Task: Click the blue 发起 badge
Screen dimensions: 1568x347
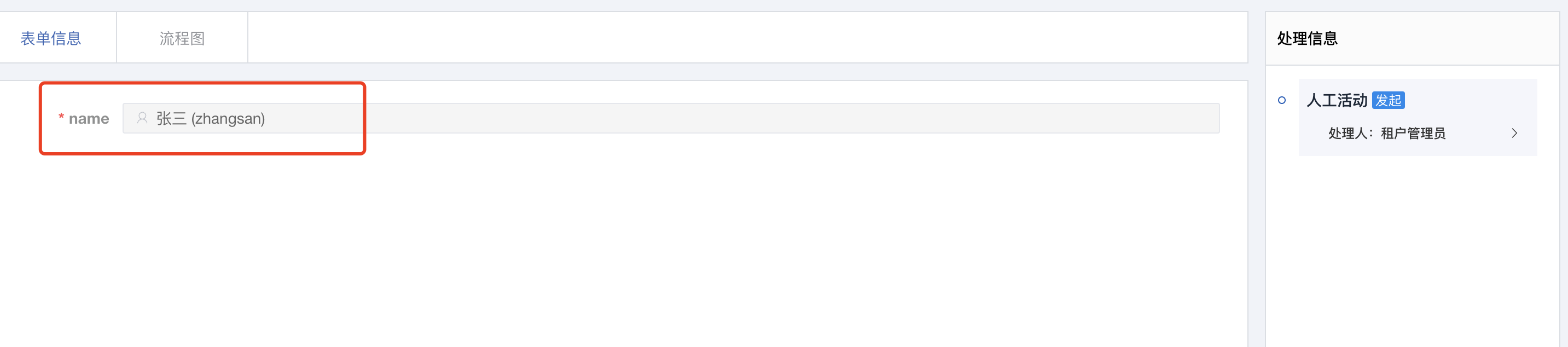Action: (1388, 101)
